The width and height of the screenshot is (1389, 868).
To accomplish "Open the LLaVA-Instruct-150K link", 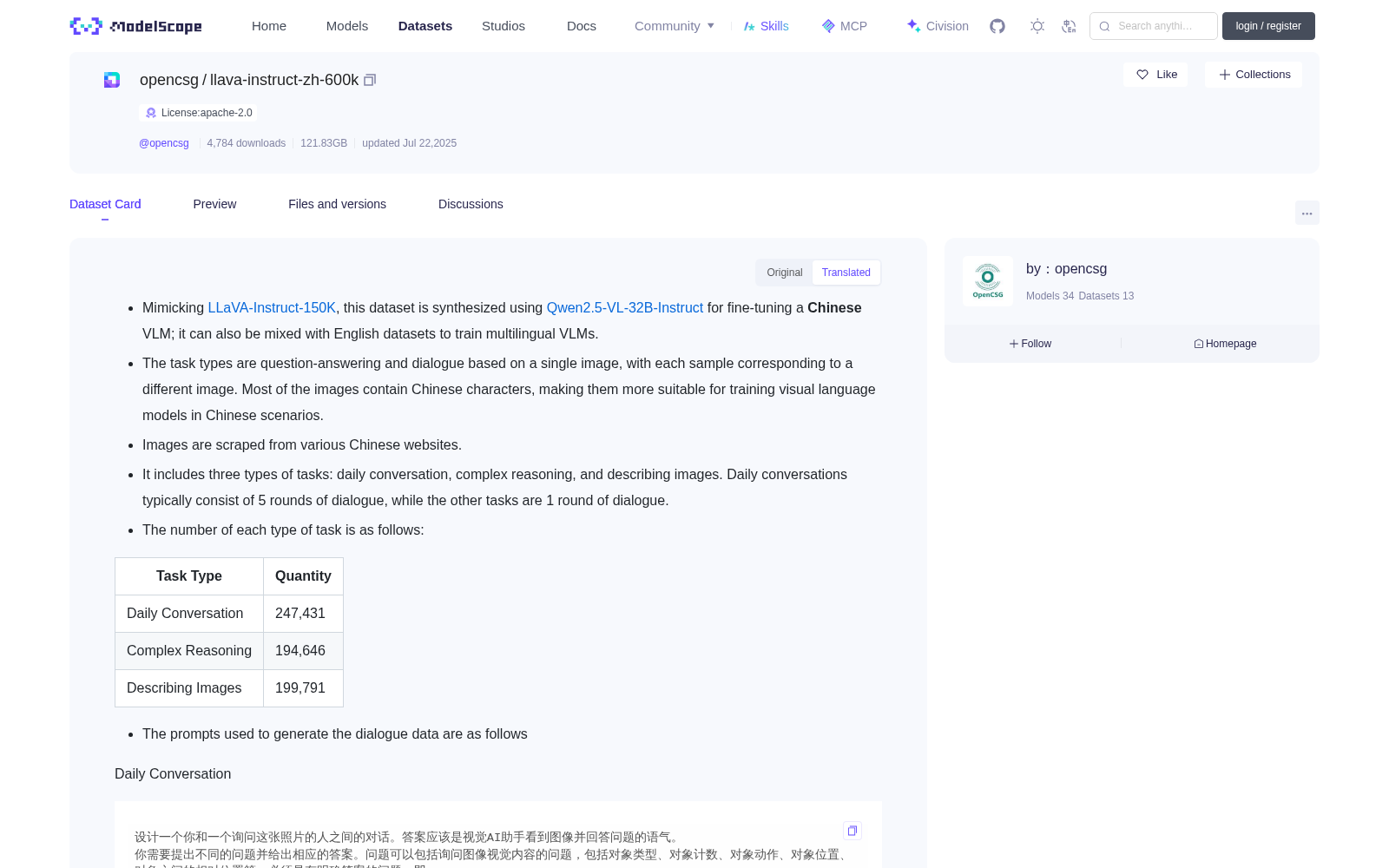I will (272, 308).
